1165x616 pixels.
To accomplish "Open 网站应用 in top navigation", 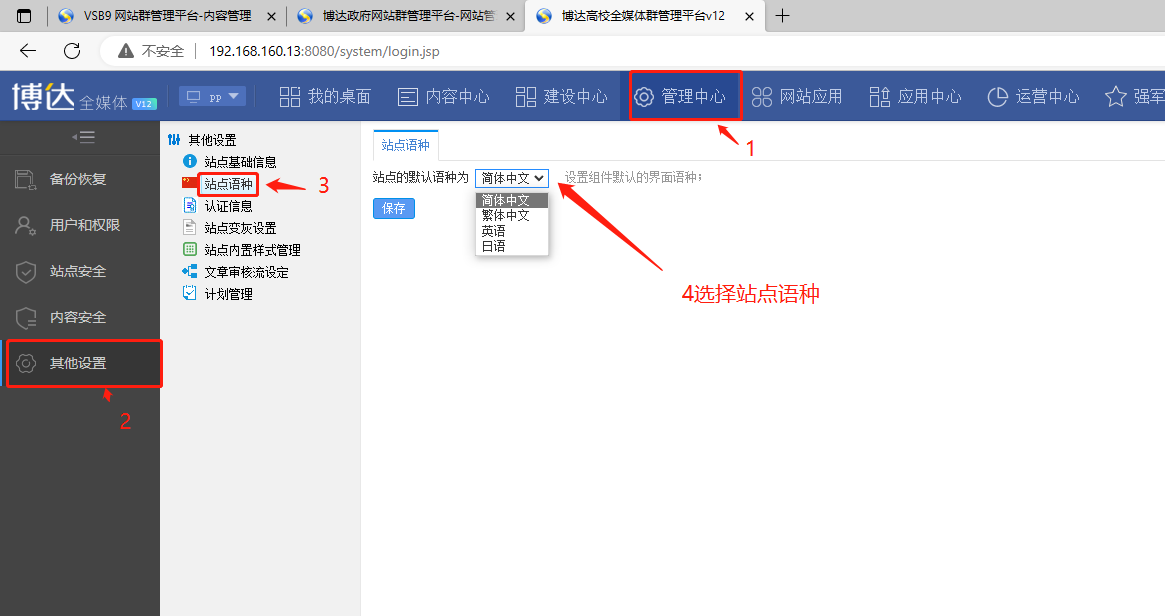I will click(797, 97).
